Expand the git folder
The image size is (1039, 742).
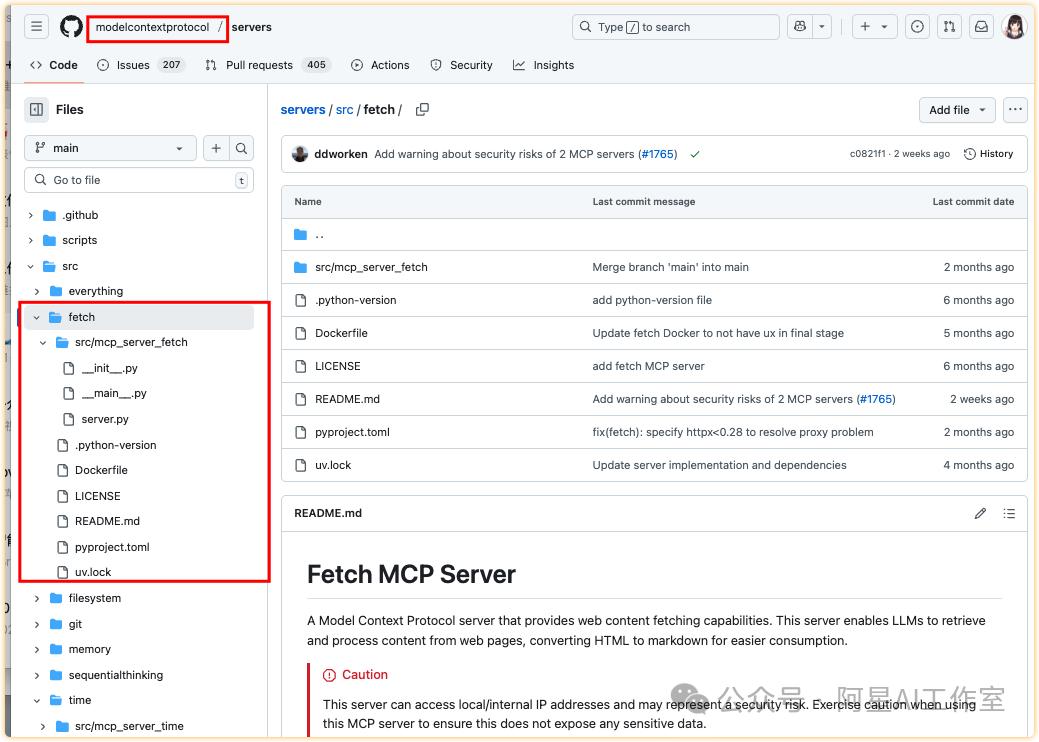pyautogui.click(x=37, y=624)
